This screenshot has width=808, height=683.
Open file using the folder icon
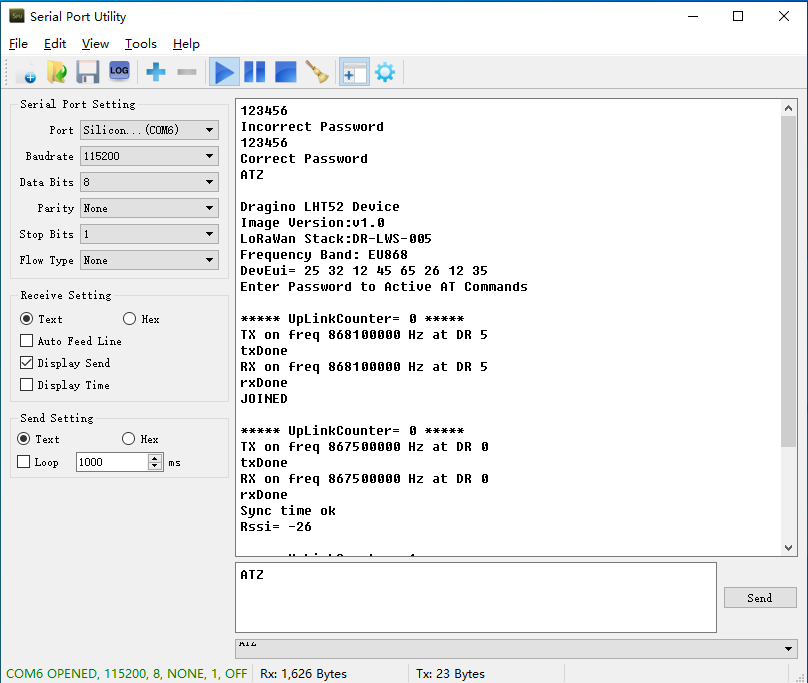pyautogui.click(x=57, y=72)
